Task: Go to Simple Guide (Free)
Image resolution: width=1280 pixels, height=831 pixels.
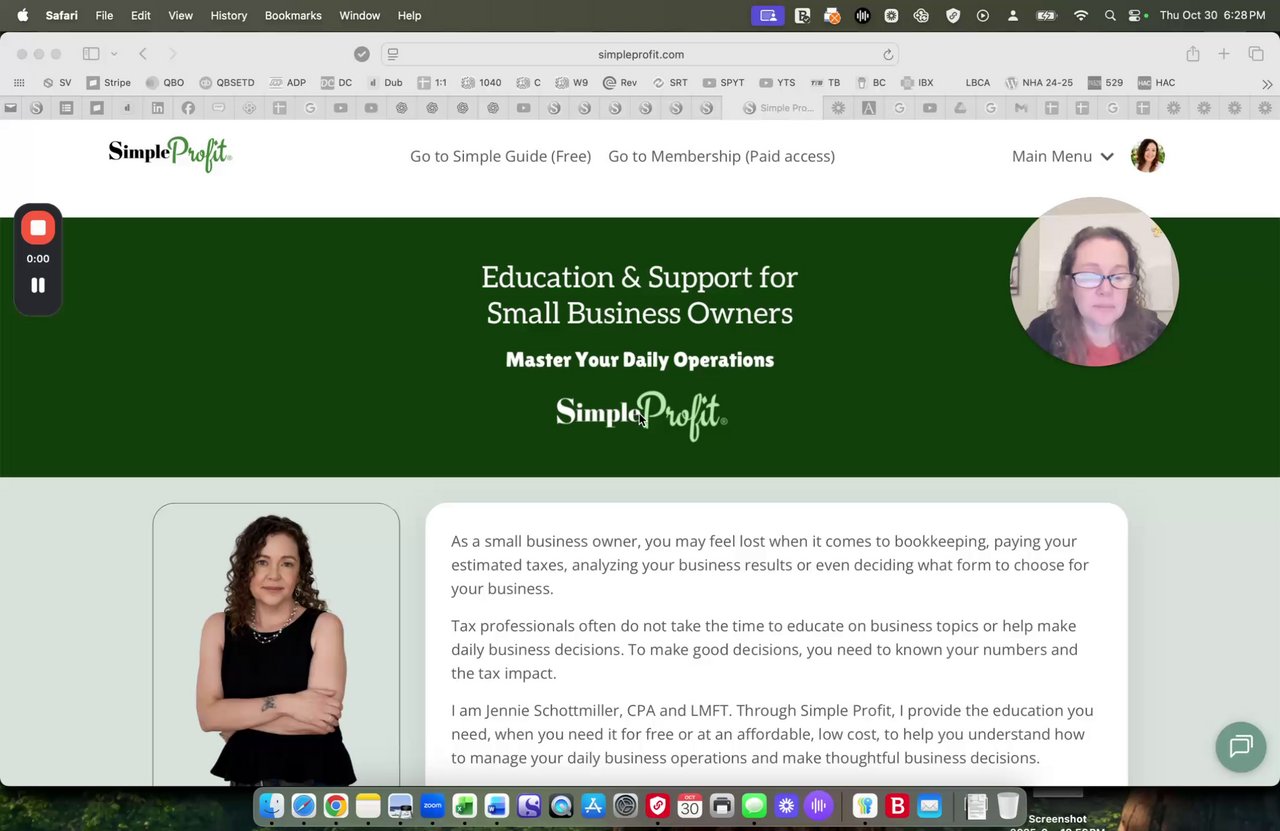Action: click(500, 156)
